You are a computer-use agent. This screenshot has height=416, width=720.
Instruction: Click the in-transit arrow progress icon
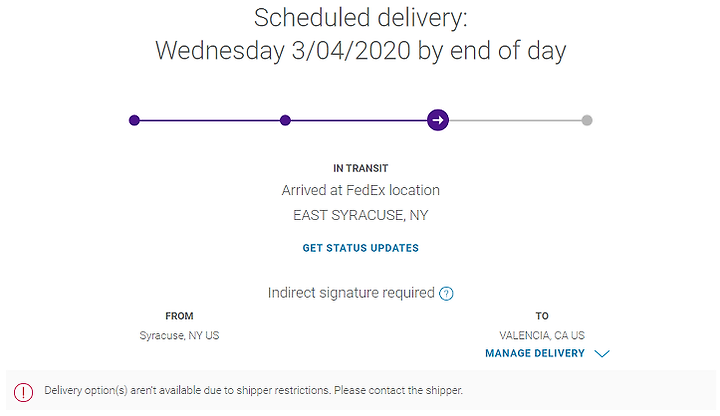[x=438, y=120]
